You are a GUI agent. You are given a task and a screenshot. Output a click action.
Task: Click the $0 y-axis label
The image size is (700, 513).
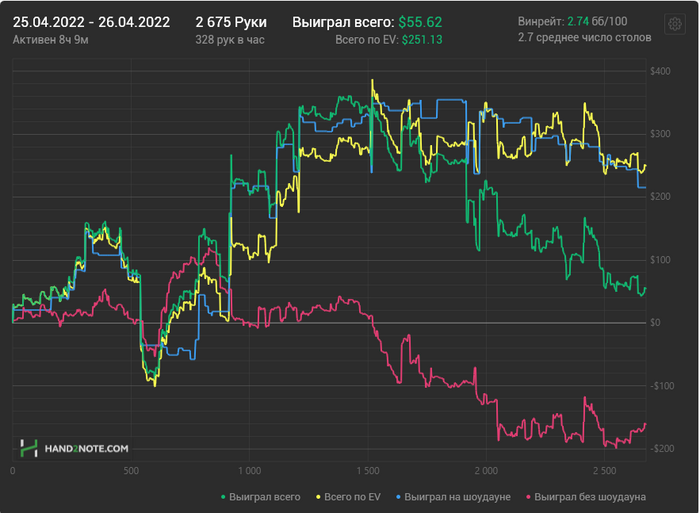tap(655, 323)
